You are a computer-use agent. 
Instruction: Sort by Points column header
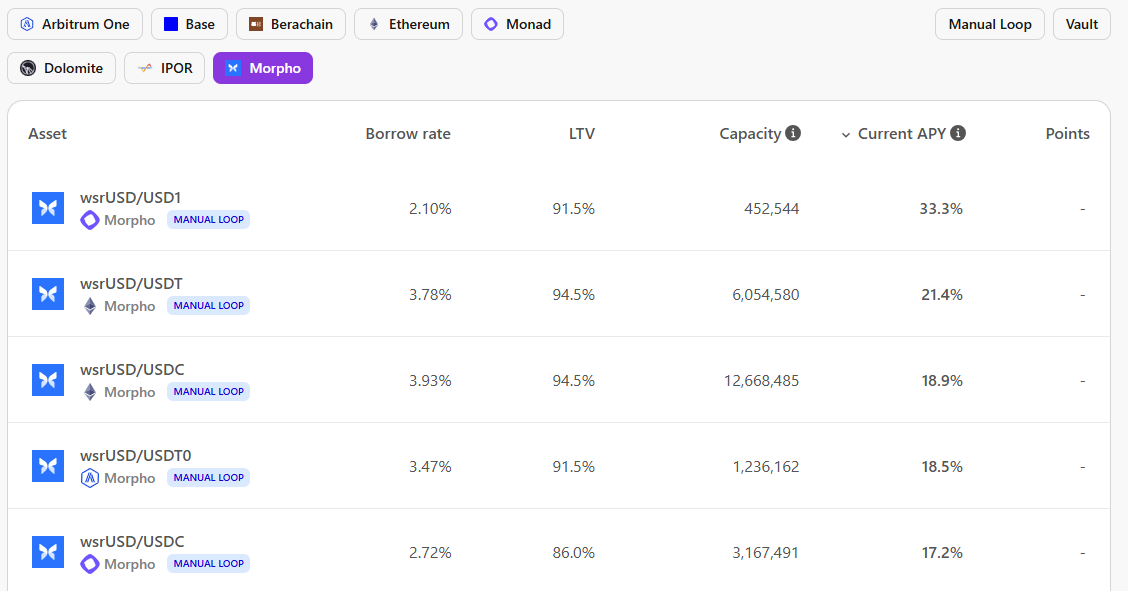tap(1068, 134)
